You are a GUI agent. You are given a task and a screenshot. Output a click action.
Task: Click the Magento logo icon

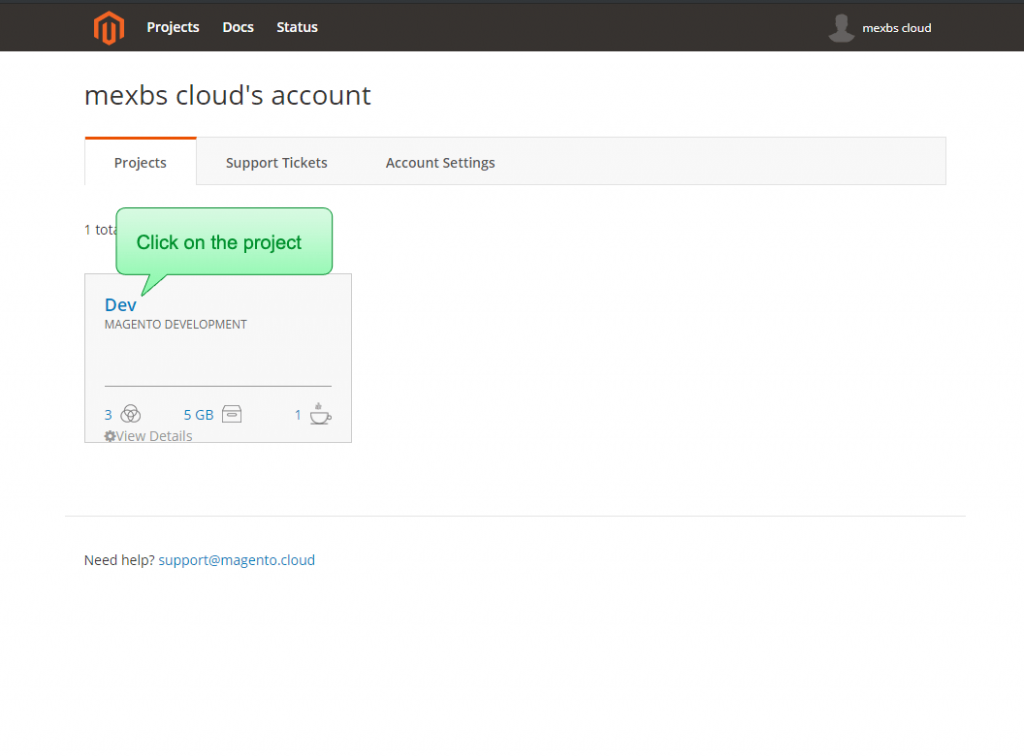tap(108, 27)
